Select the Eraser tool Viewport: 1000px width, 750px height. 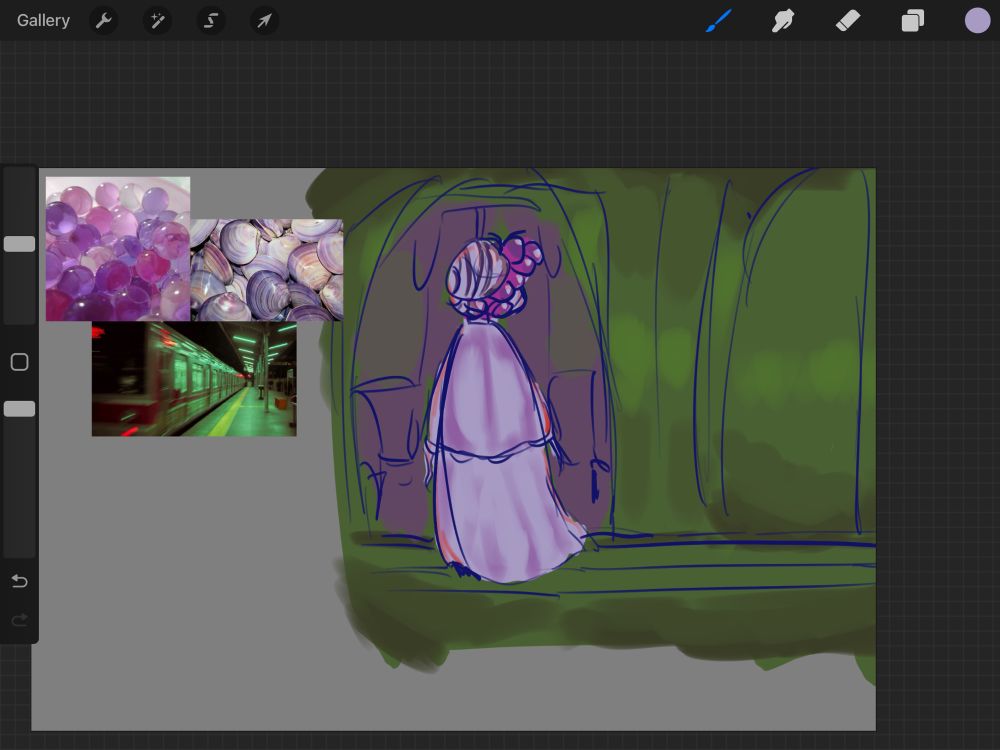tap(848, 20)
